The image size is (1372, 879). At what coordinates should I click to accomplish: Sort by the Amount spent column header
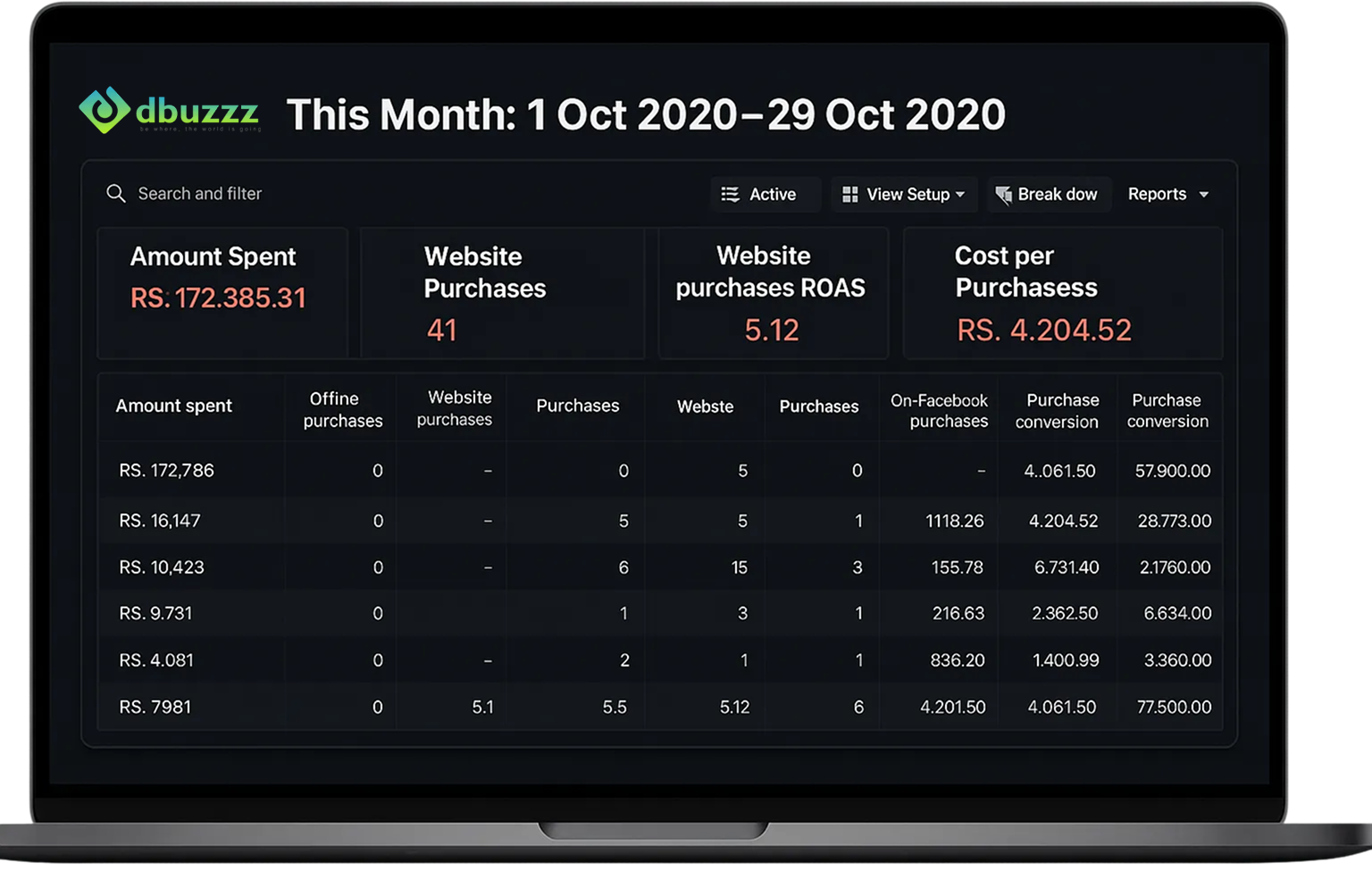coord(174,406)
